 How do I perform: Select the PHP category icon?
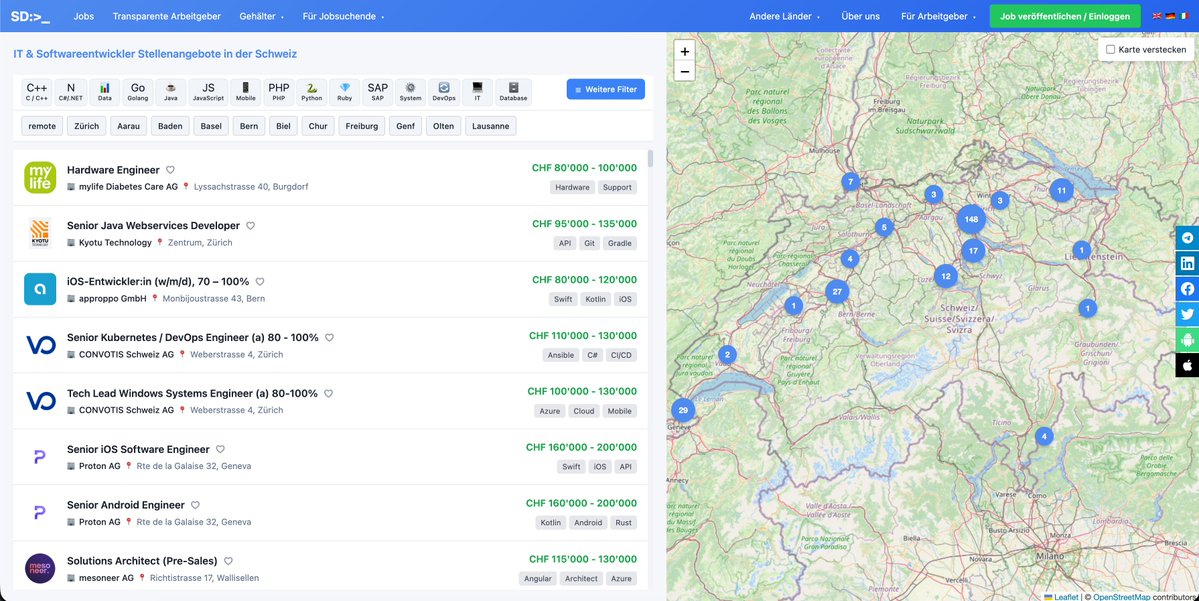point(279,92)
